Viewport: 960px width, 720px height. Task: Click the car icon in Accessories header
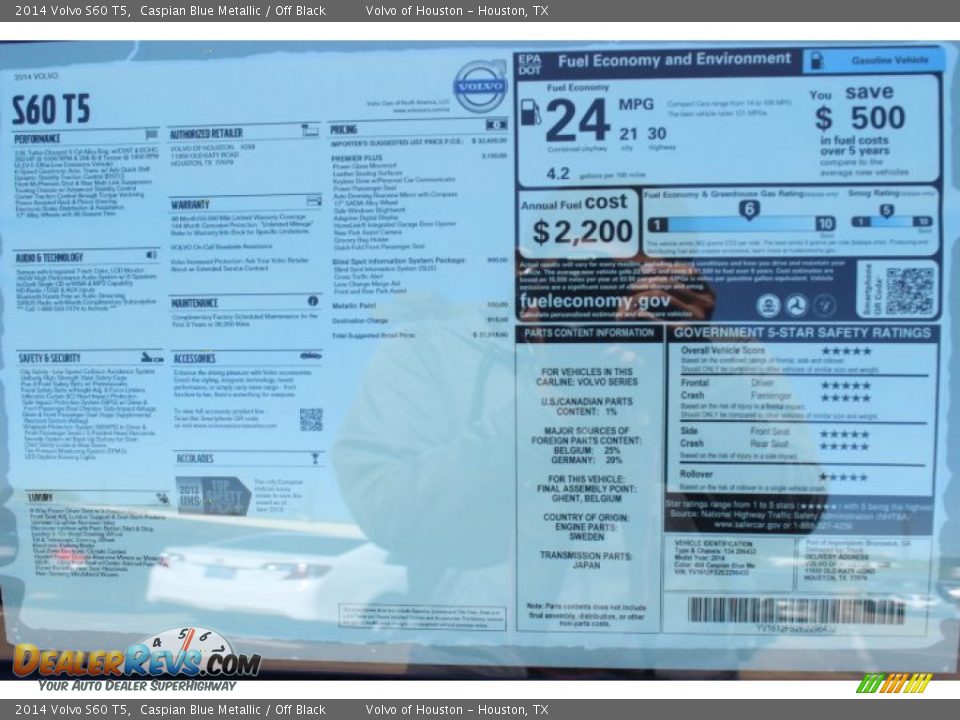pos(311,356)
